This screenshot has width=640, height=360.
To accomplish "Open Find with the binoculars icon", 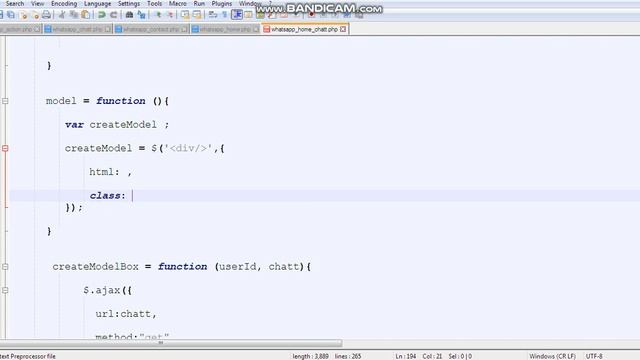I will [129, 15].
